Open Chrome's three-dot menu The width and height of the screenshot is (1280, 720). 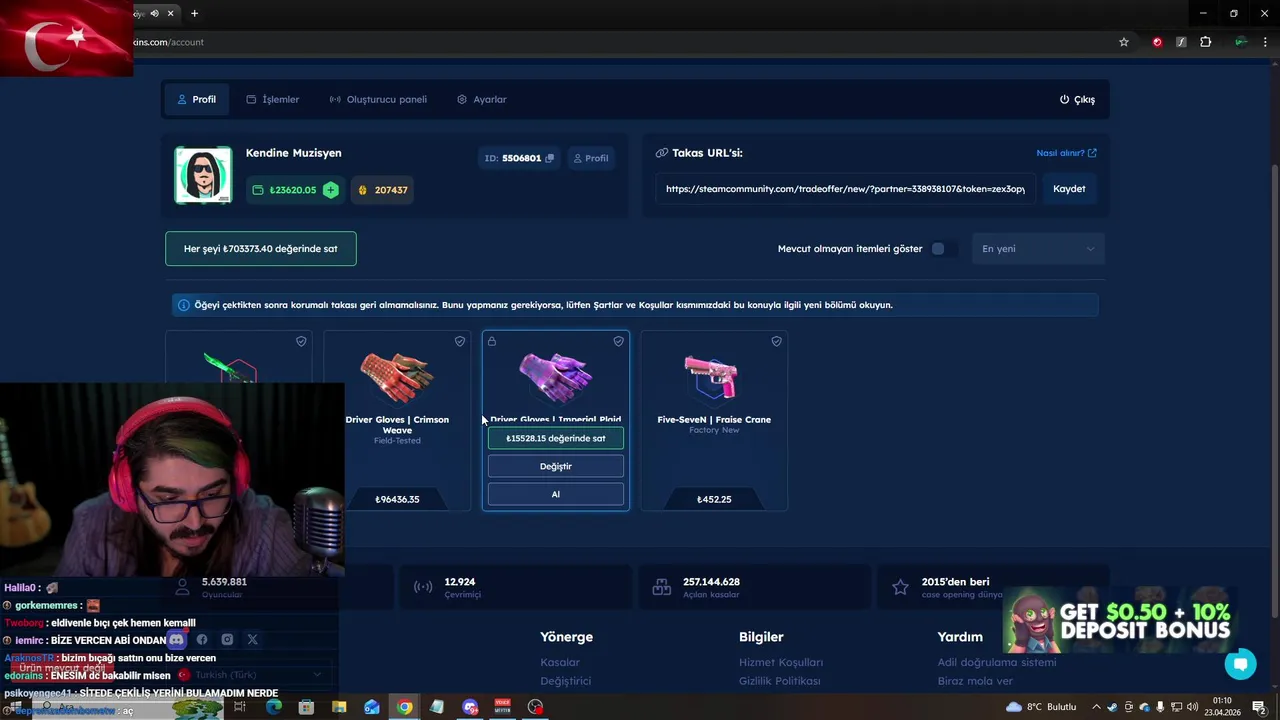pyautogui.click(x=1266, y=42)
